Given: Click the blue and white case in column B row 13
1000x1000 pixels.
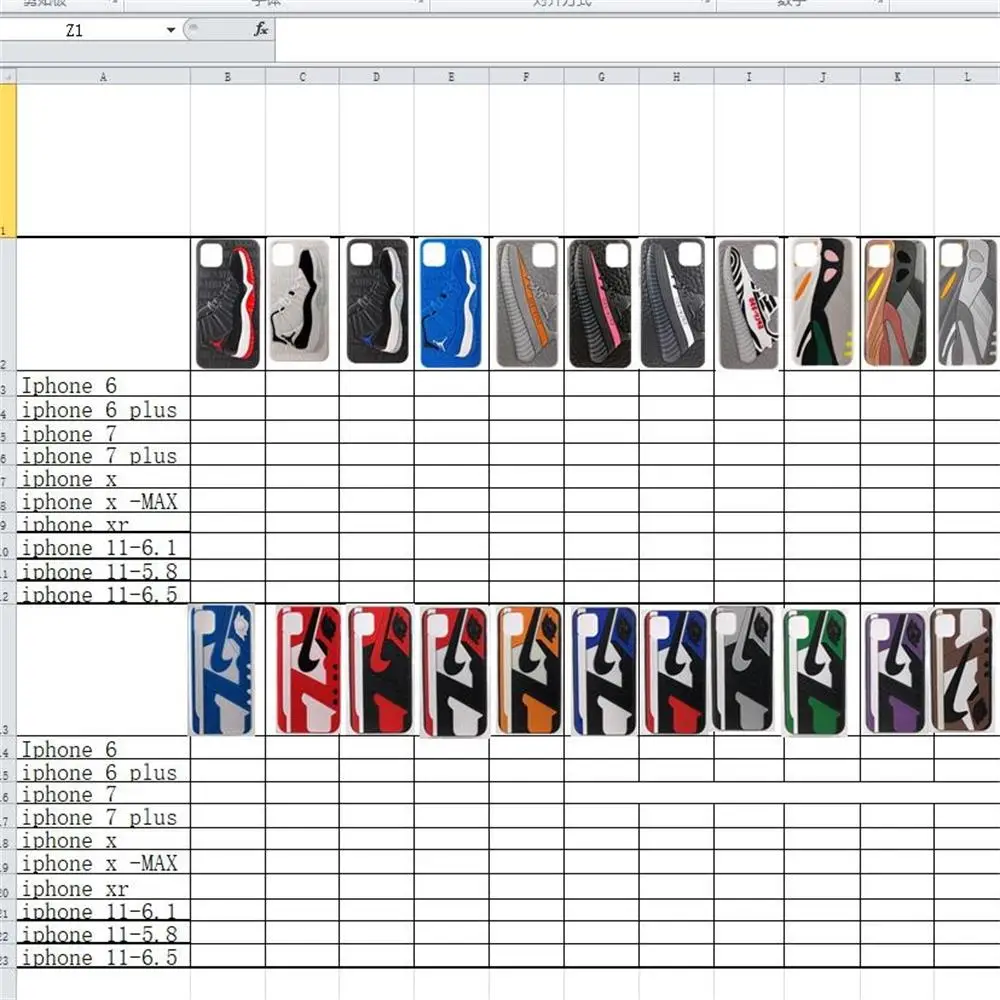Looking at the screenshot, I should tap(221, 670).
